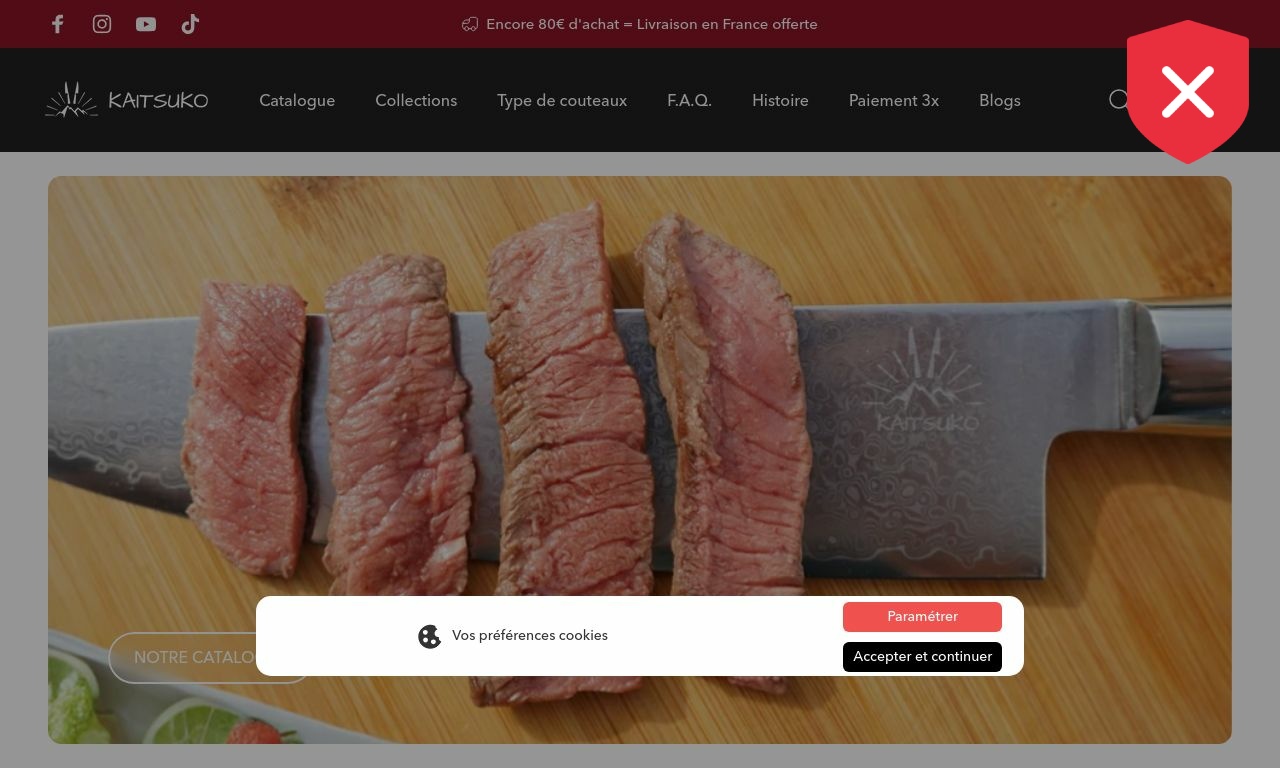Image resolution: width=1280 pixels, height=768 pixels.
Task: Open Type de couteaux menu
Action: pyautogui.click(x=562, y=100)
